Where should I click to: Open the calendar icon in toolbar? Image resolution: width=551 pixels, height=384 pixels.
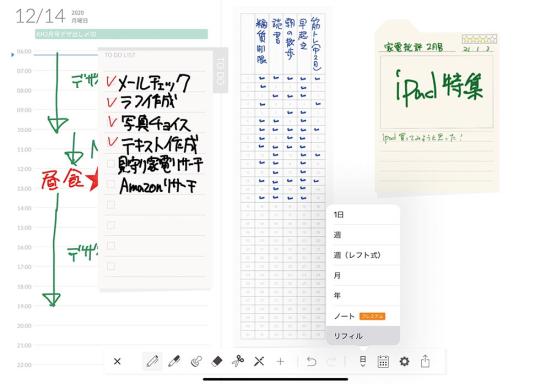click(x=383, y=361)
